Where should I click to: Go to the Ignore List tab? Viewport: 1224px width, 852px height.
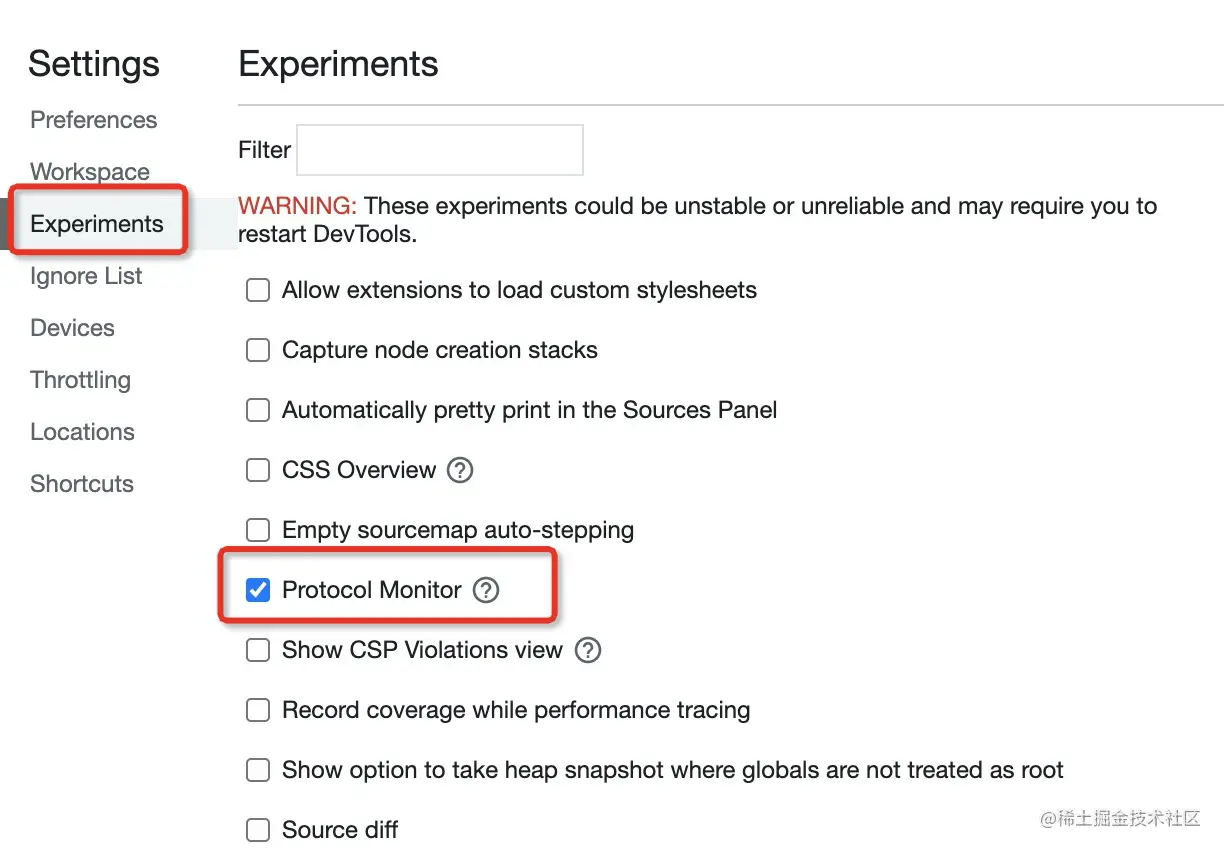click(x=86, y=276)
